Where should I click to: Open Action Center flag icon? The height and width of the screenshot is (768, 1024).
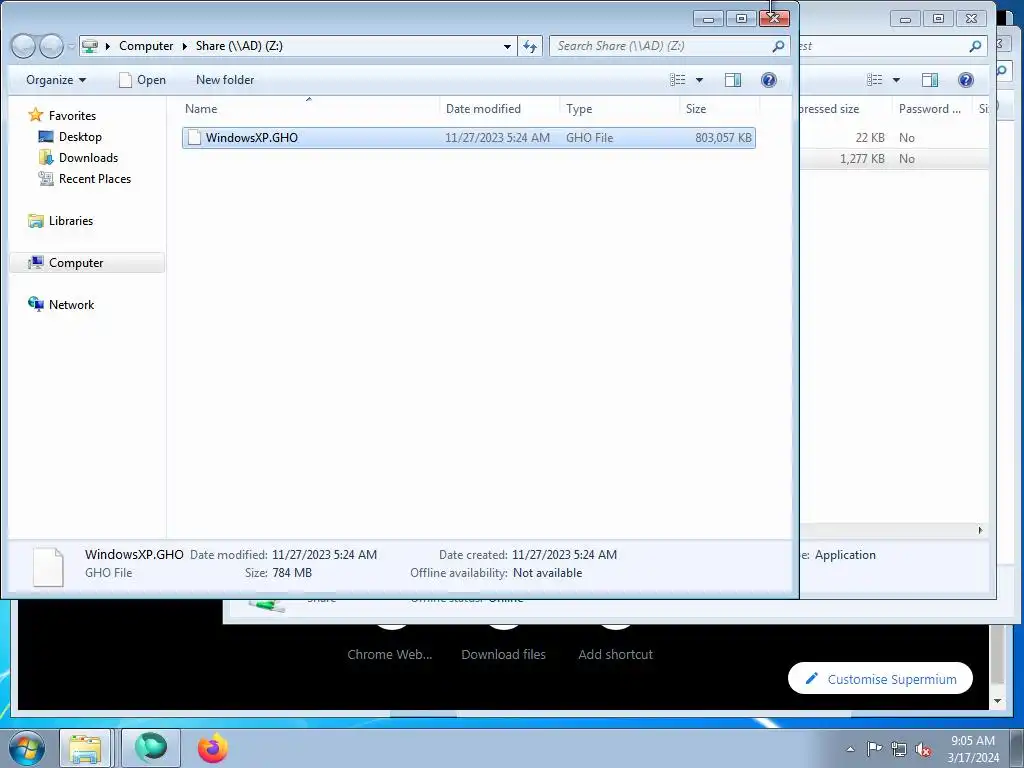coord(874,749)
